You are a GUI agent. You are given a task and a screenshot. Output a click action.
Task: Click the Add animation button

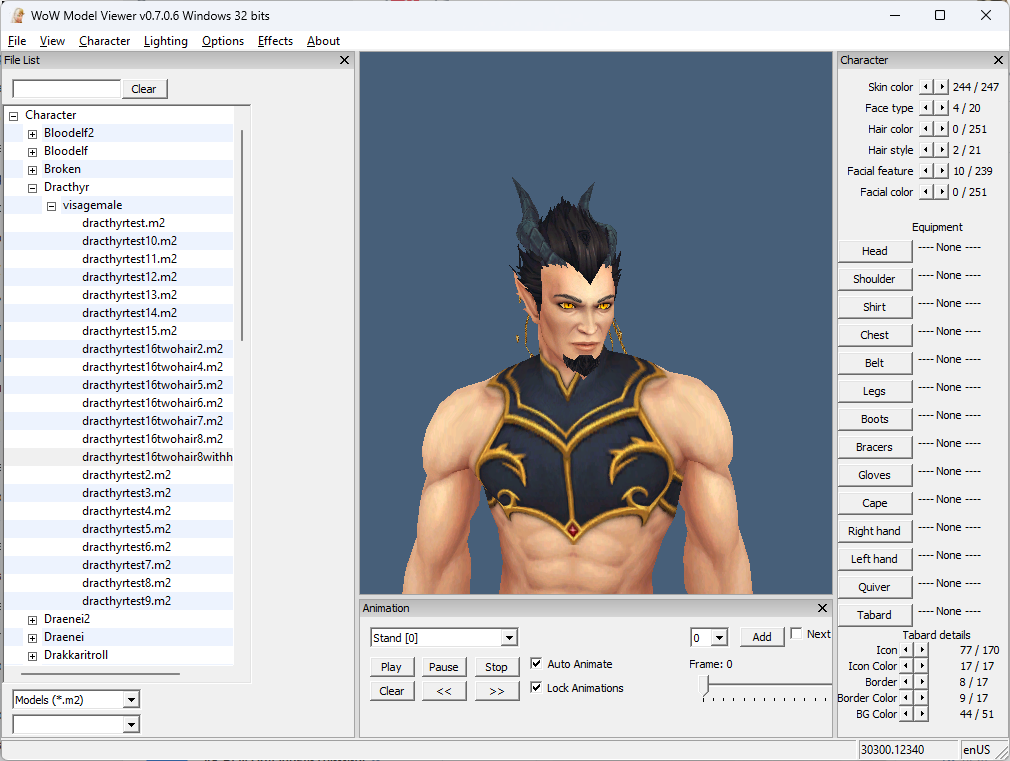pyautogui.click(x=762, y=637)
